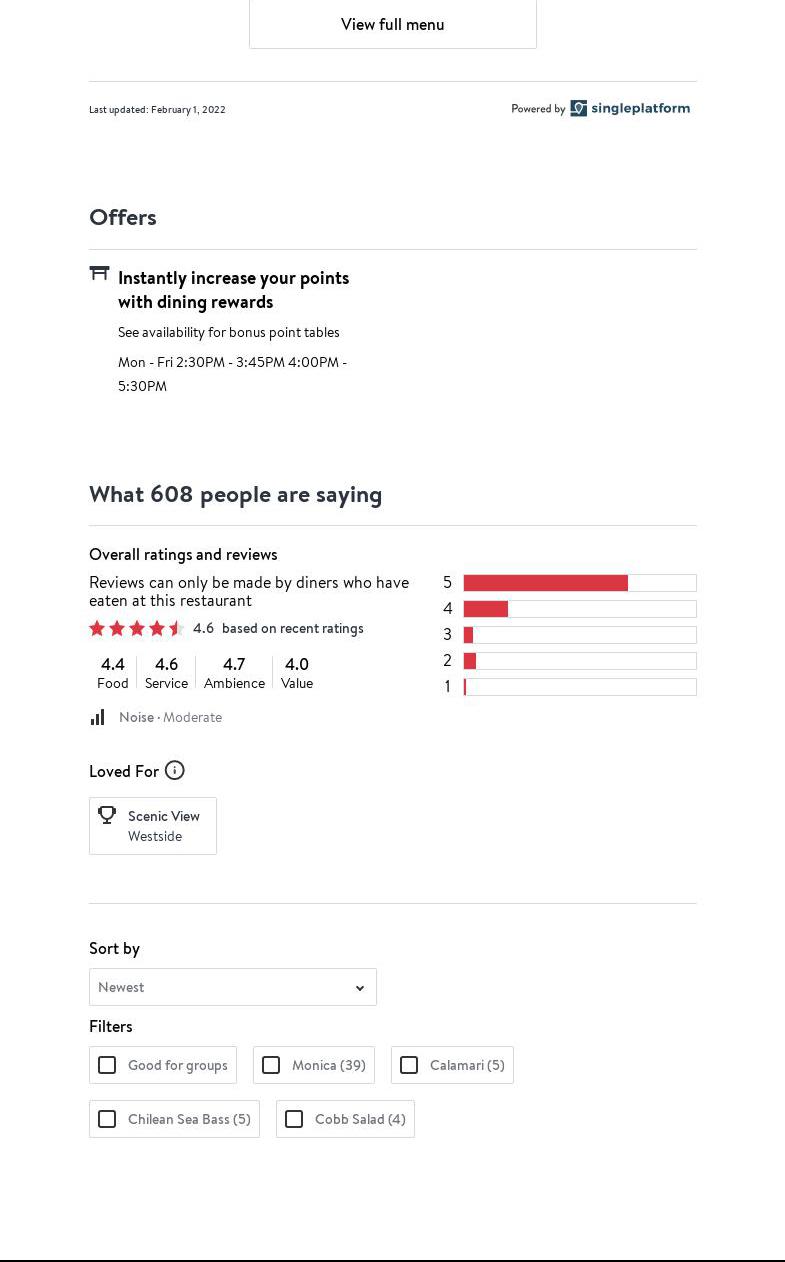Click the trophy icon for Scenic View
This screenshot has height=1262, width=785.
coord(107,815)
